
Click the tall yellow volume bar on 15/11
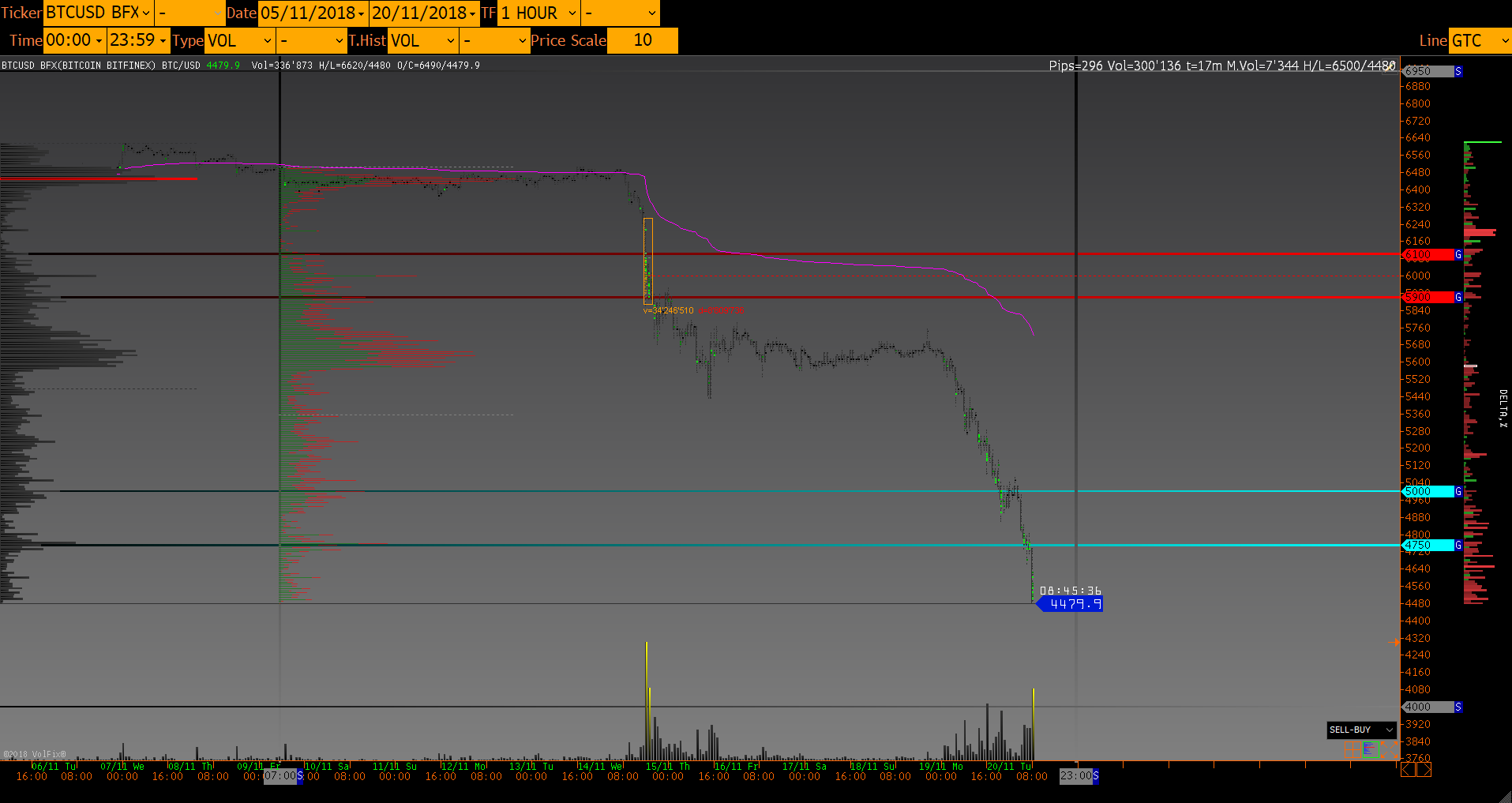pos(647,701)
